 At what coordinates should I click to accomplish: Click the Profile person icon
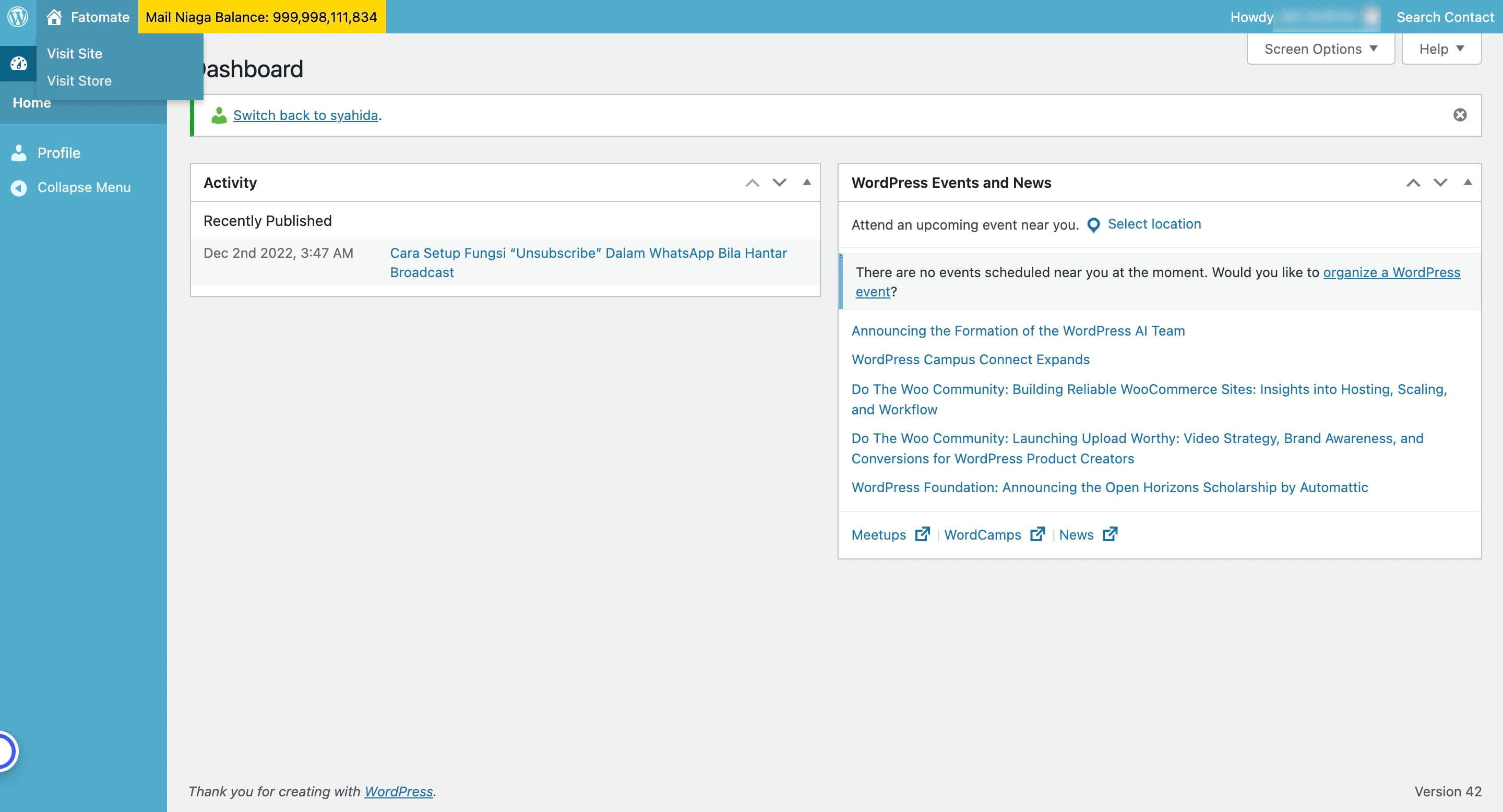[x=19, y=153]
